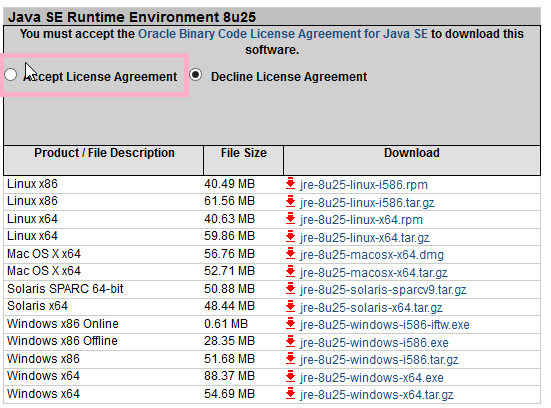Download jre-8u25-linux-x64.rpm link
Viewport: 551px width, 408px height.
(361, 220)
